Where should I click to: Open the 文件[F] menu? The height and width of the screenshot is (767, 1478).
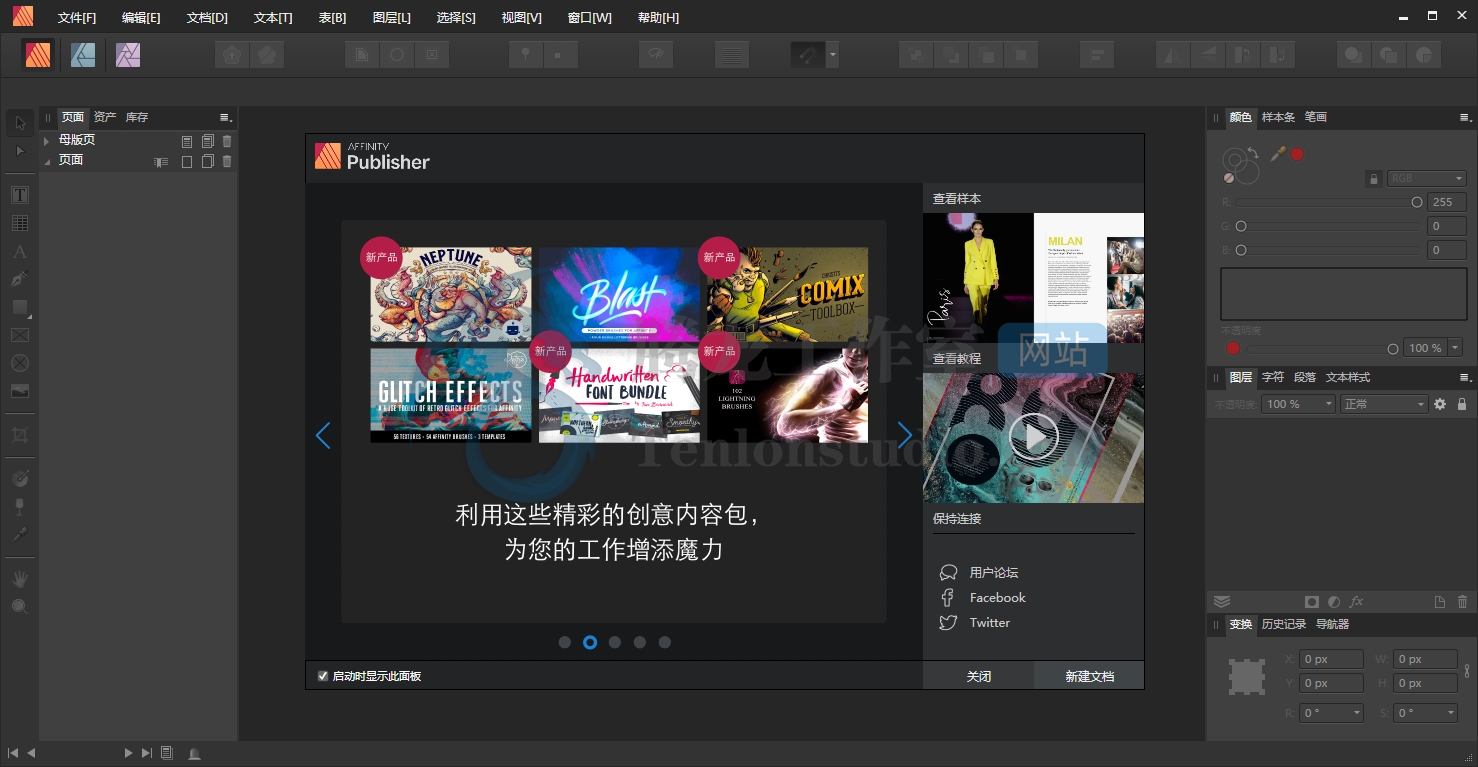pyautogui.click(x=77, y=18)
